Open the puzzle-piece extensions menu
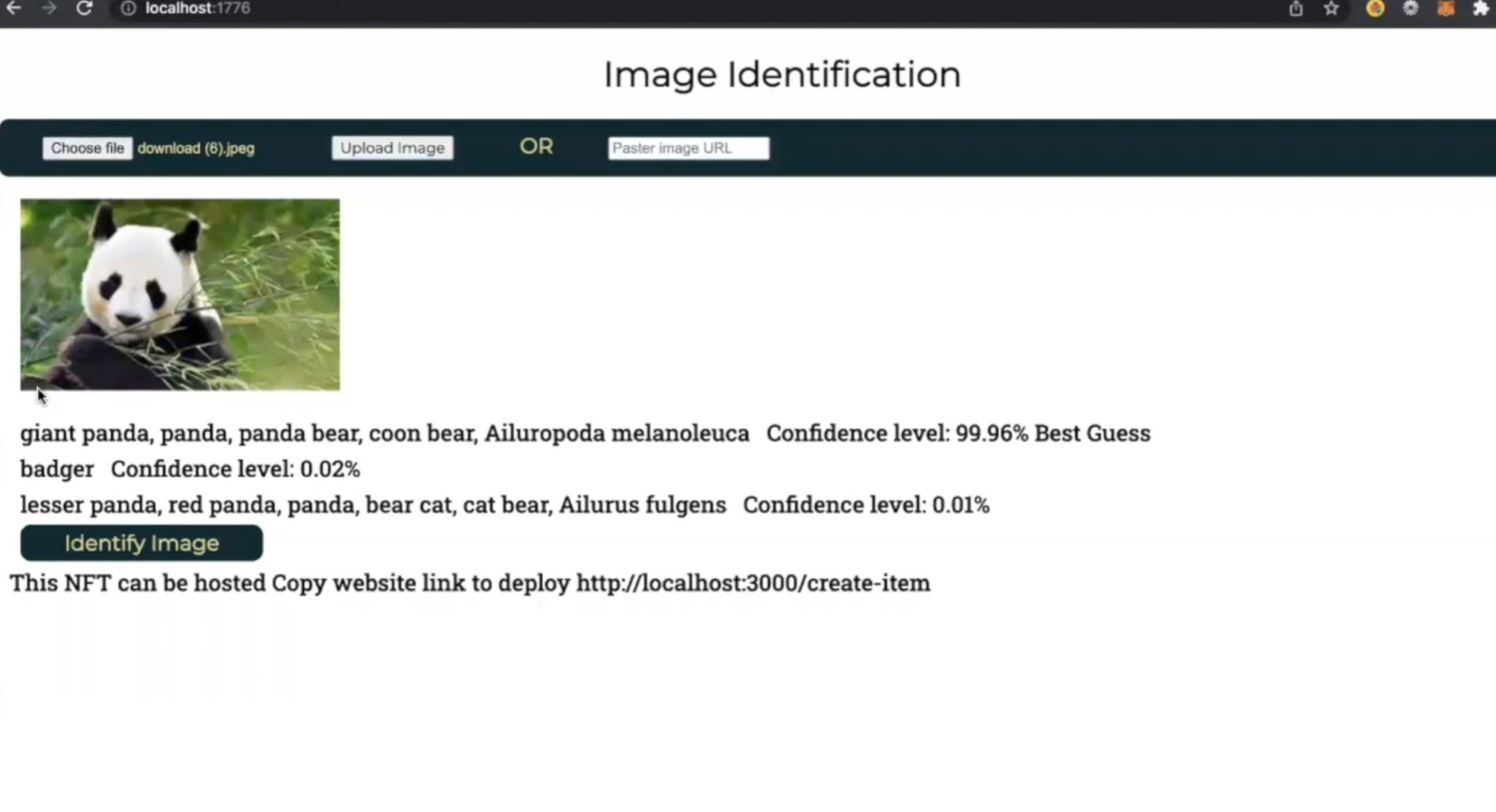The image size is (1496, 812). point(1481,9)
